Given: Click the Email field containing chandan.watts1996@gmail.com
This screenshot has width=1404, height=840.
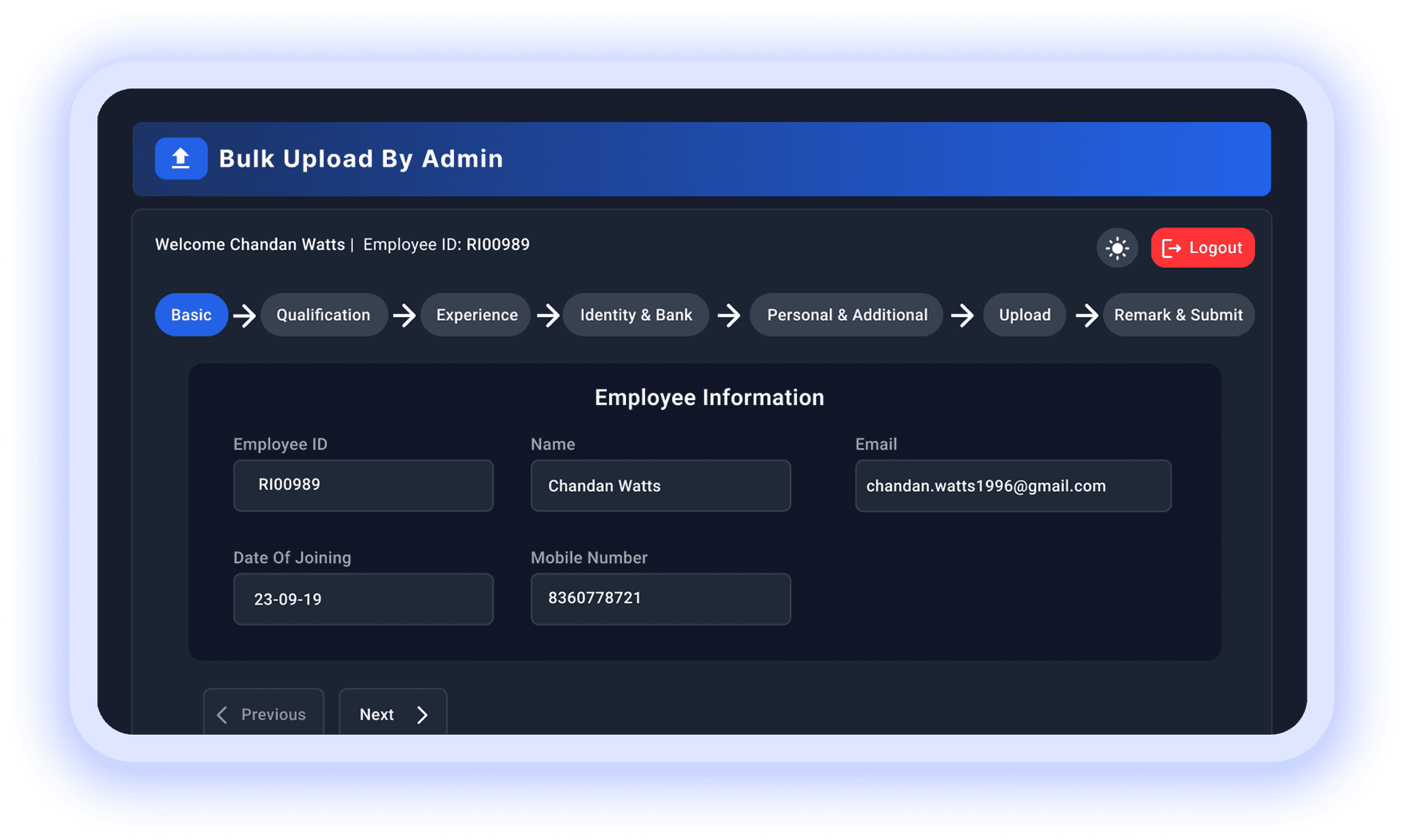Looking at the screenshot, I should coord(1013,485).
